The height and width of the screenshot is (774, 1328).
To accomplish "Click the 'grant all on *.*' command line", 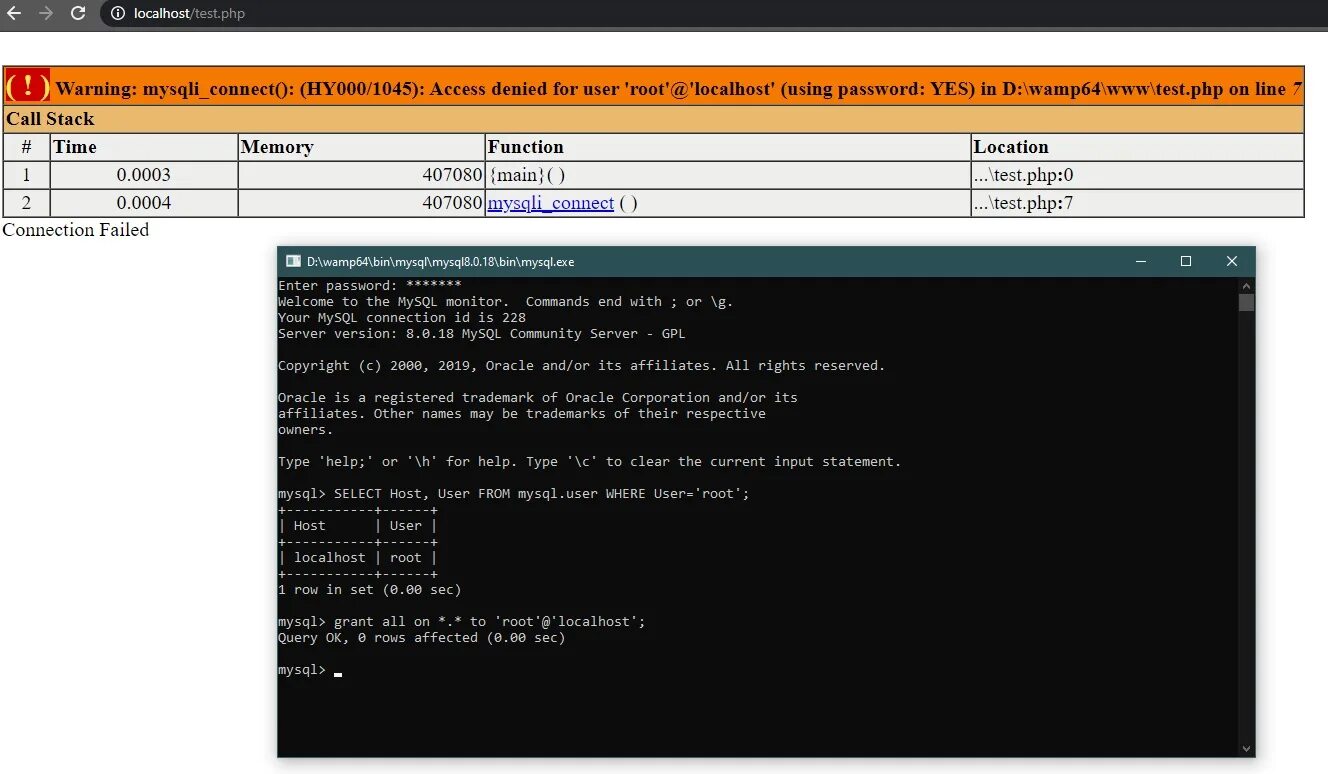I will click(461, 622).
